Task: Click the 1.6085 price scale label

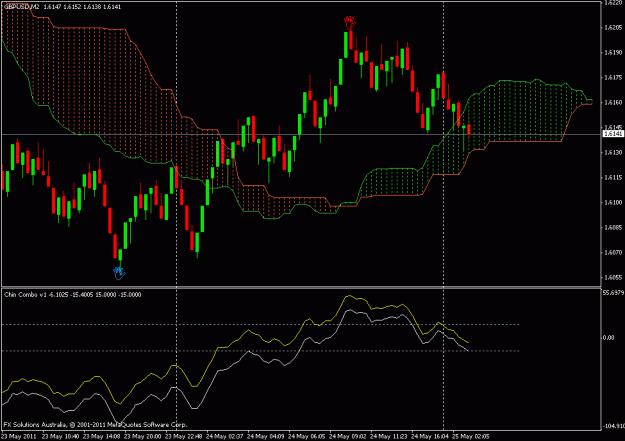Action: (x=613, y=228)
